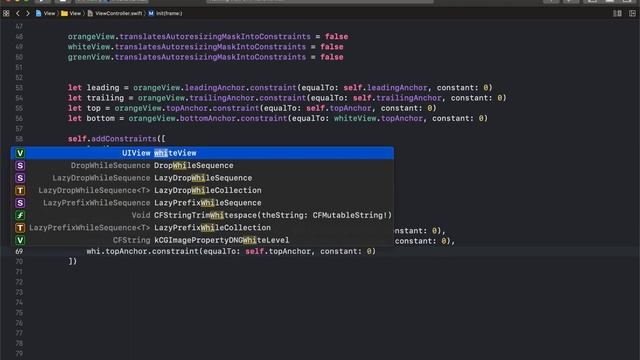Click 'self.addConstraints([' code text
The height and width of the screenshot is (360, 640).
pos(117,139)
